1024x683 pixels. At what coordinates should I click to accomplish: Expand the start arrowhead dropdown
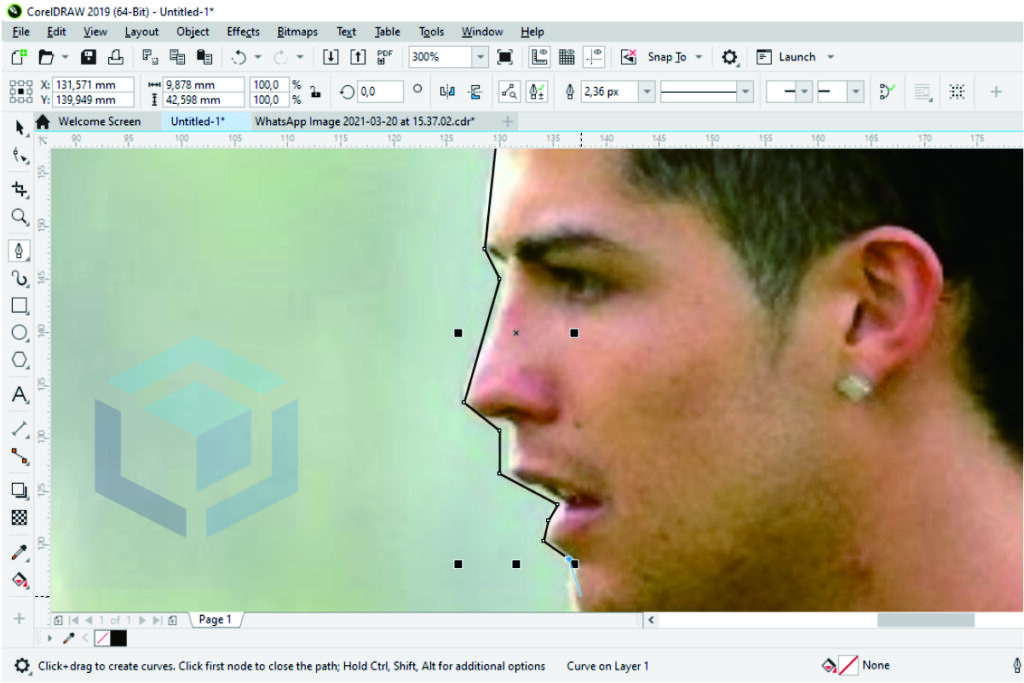click(x=805, y=92)
